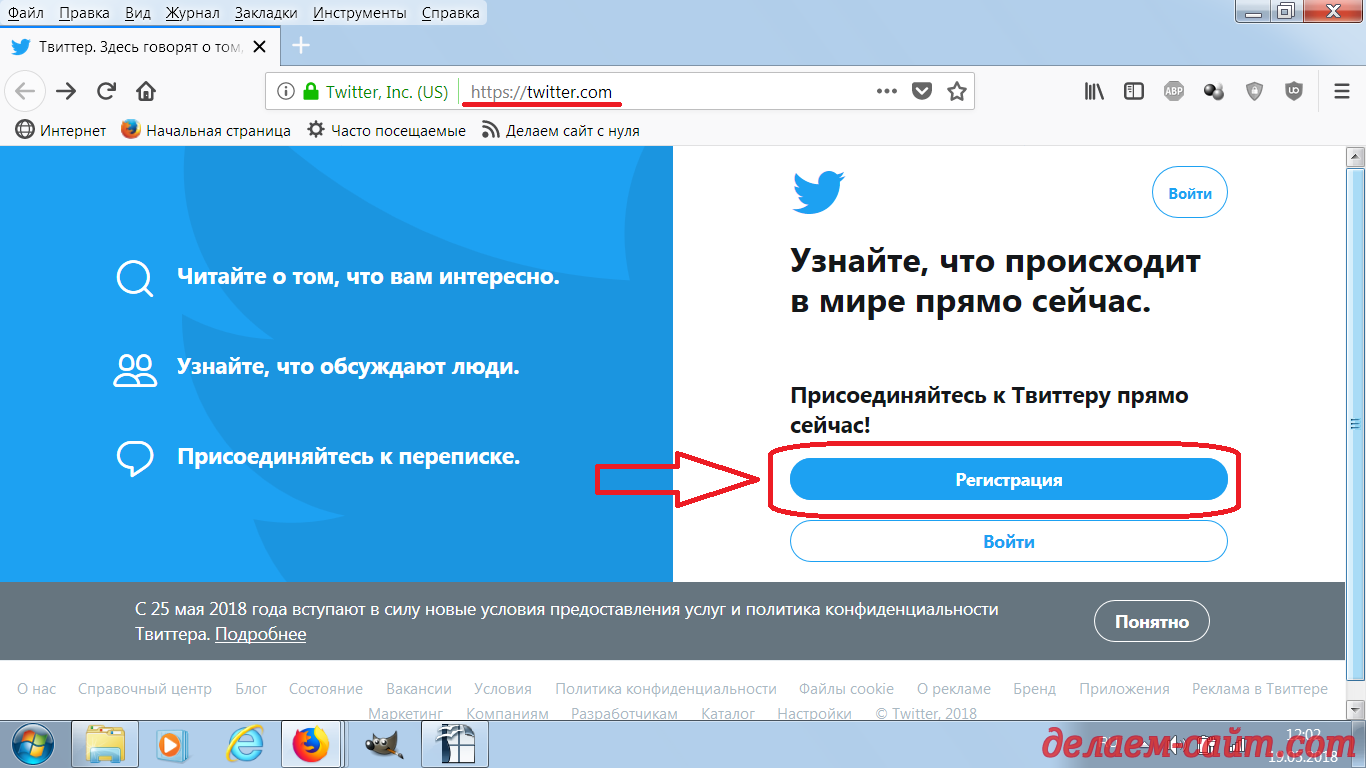Click the small Войти button near the top
The width and height of the screenshot is (1366, 768).
[1190, 194]
